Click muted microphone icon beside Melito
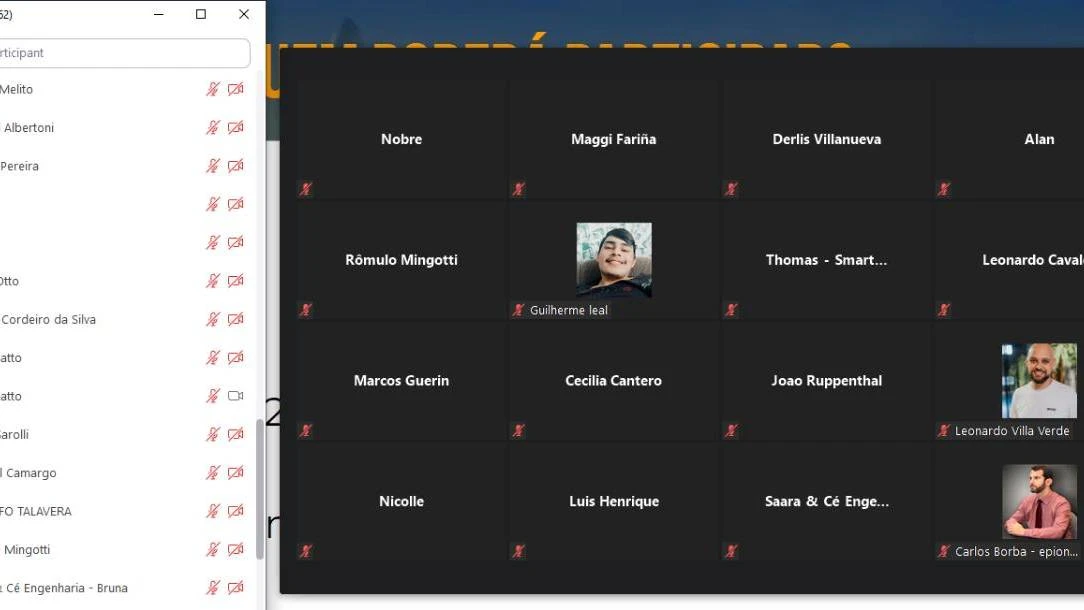The image size is (1084, 610). point(213,89)
